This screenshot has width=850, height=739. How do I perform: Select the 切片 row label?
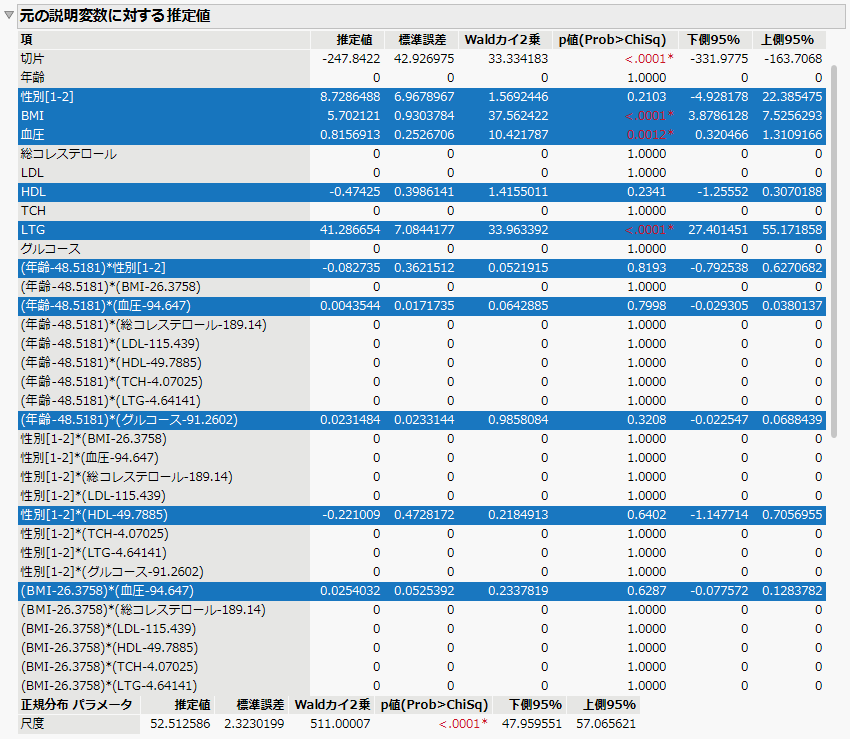33,59
